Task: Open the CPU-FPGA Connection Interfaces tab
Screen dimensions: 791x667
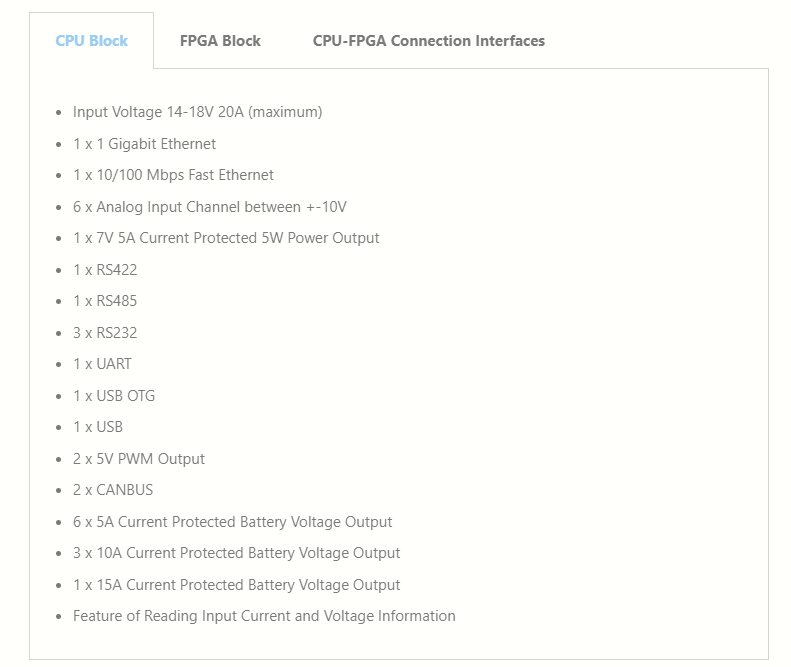Action: [x=428, y=41]
